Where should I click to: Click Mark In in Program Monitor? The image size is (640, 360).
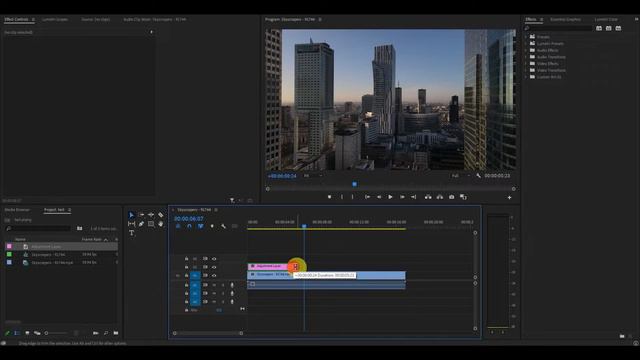click(342, 197)
